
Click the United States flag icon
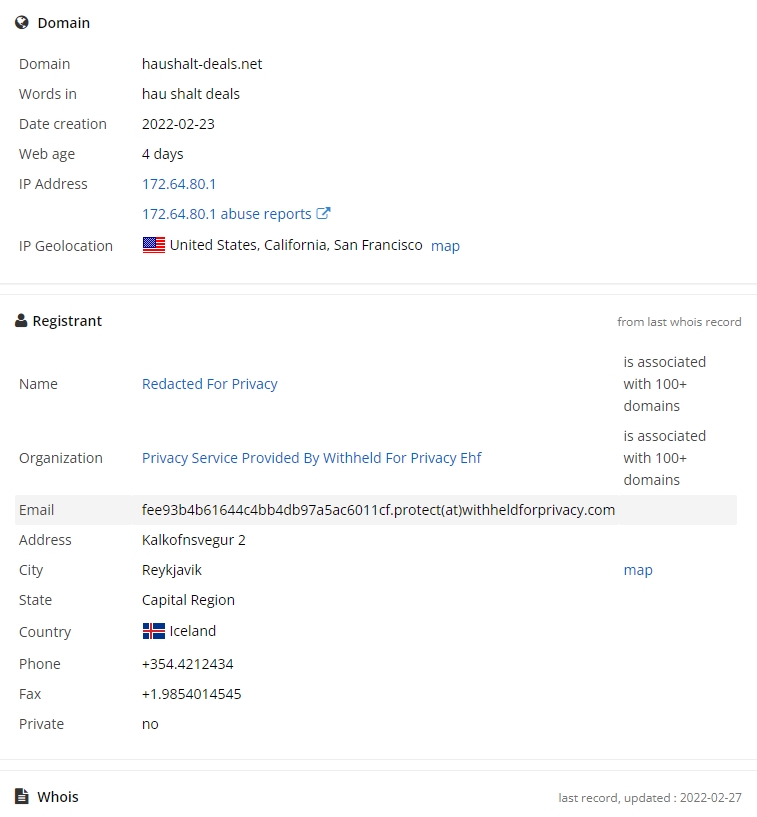pos(154,245)
